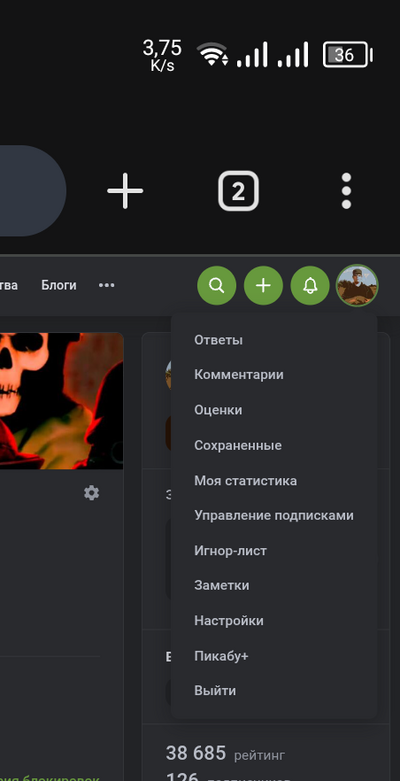400x781 pixels.
Task: Open the Блоги navigation tab
Action: tap(59, 285)
